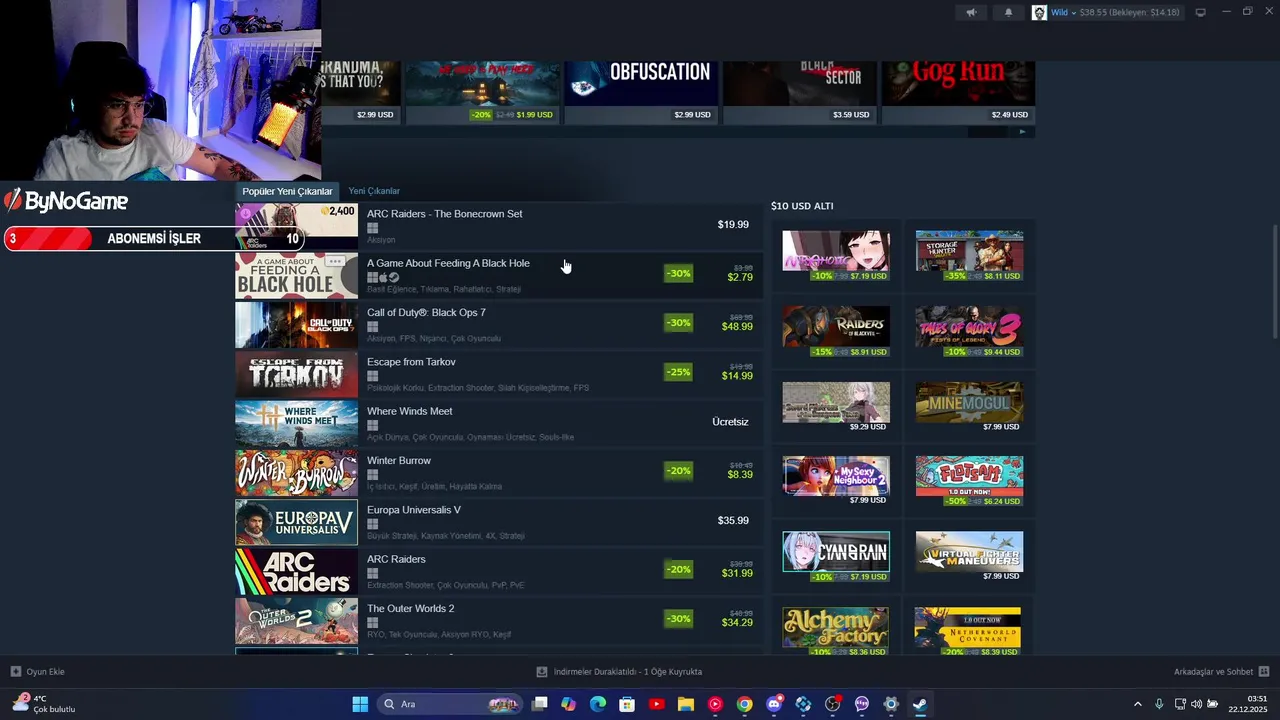Screen dimensions: 1280x720
Task: Open Steam notifications bell icon
Action: tap(1008, 12)
